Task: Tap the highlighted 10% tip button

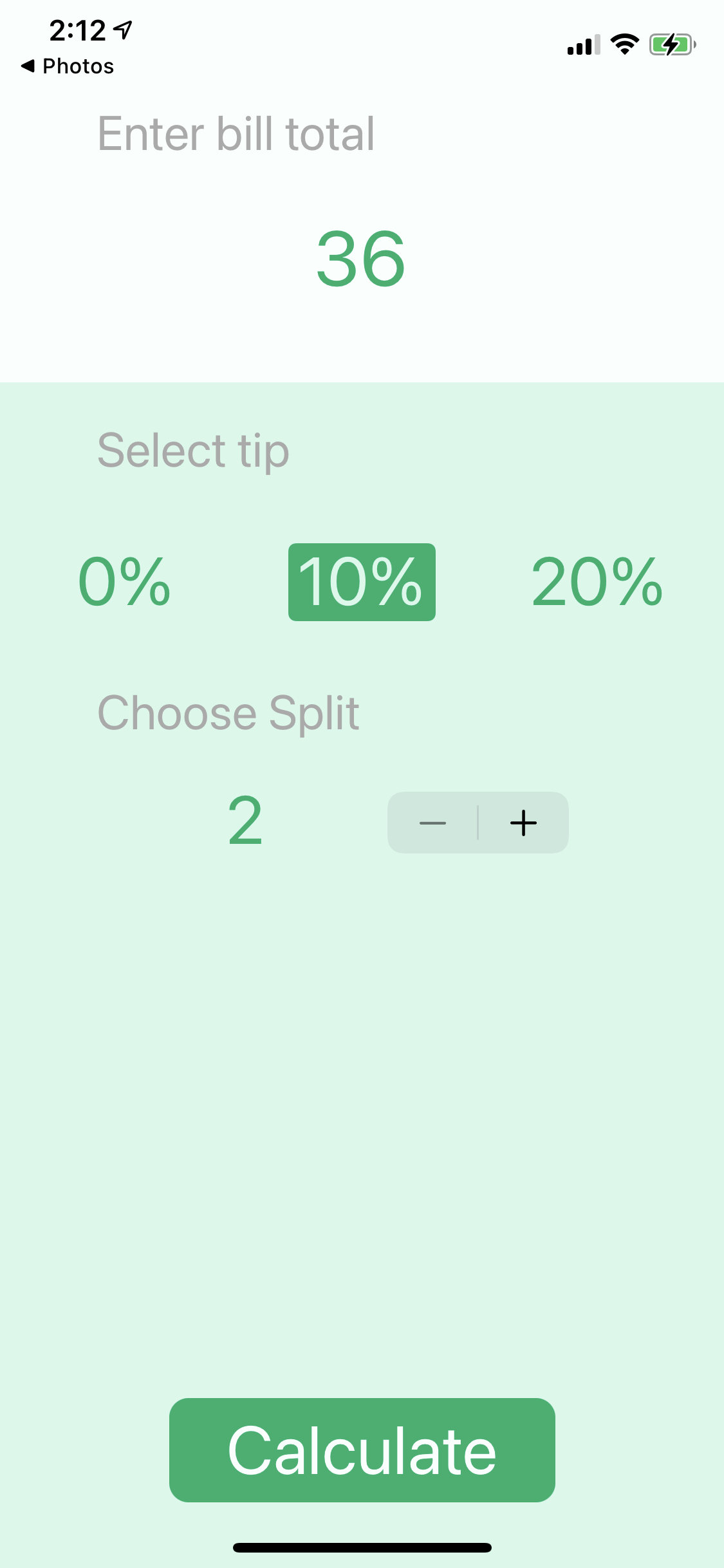Action: 362,583
